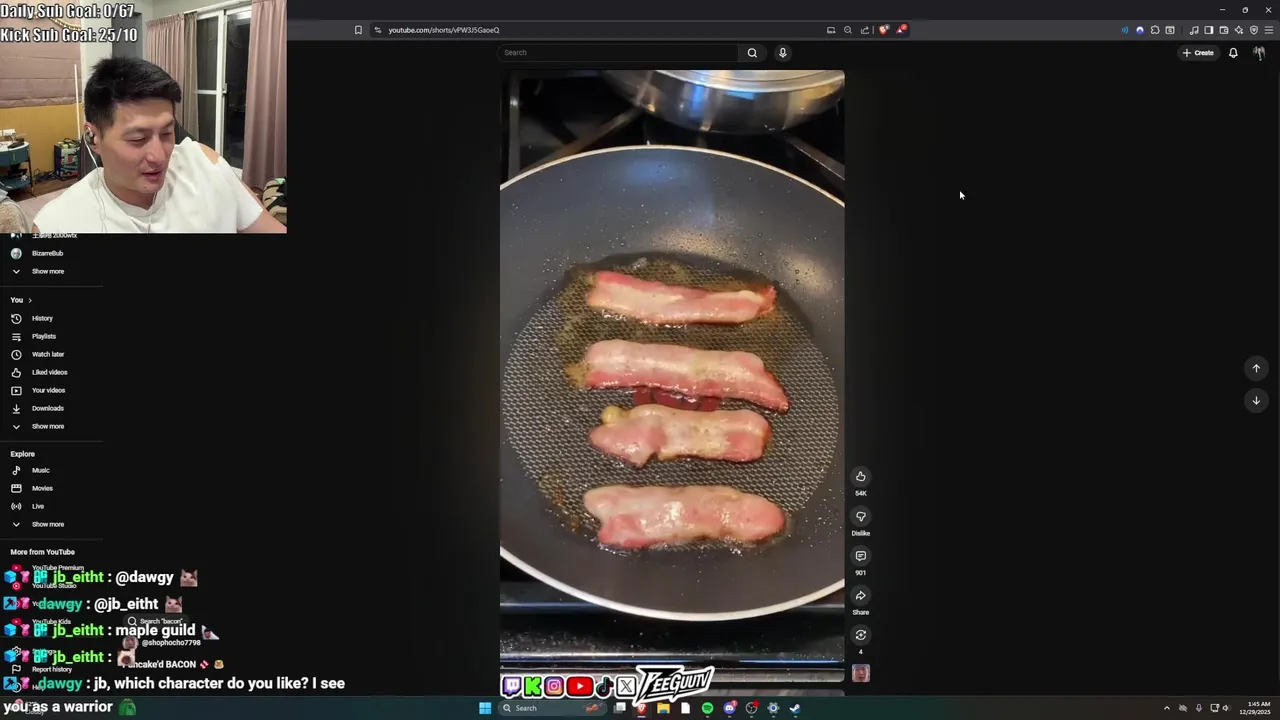
Task: Open the VPN shield icon in toolbar
Action: click(1254, 30)
